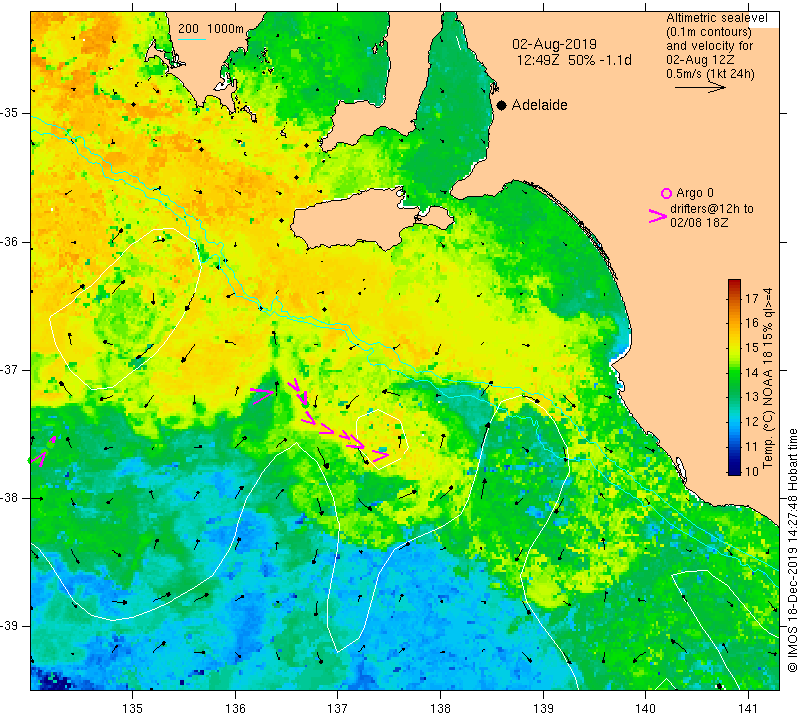The image size is (800, 720).
Task: Click the Adelaide city label
Action: (539, 105)
